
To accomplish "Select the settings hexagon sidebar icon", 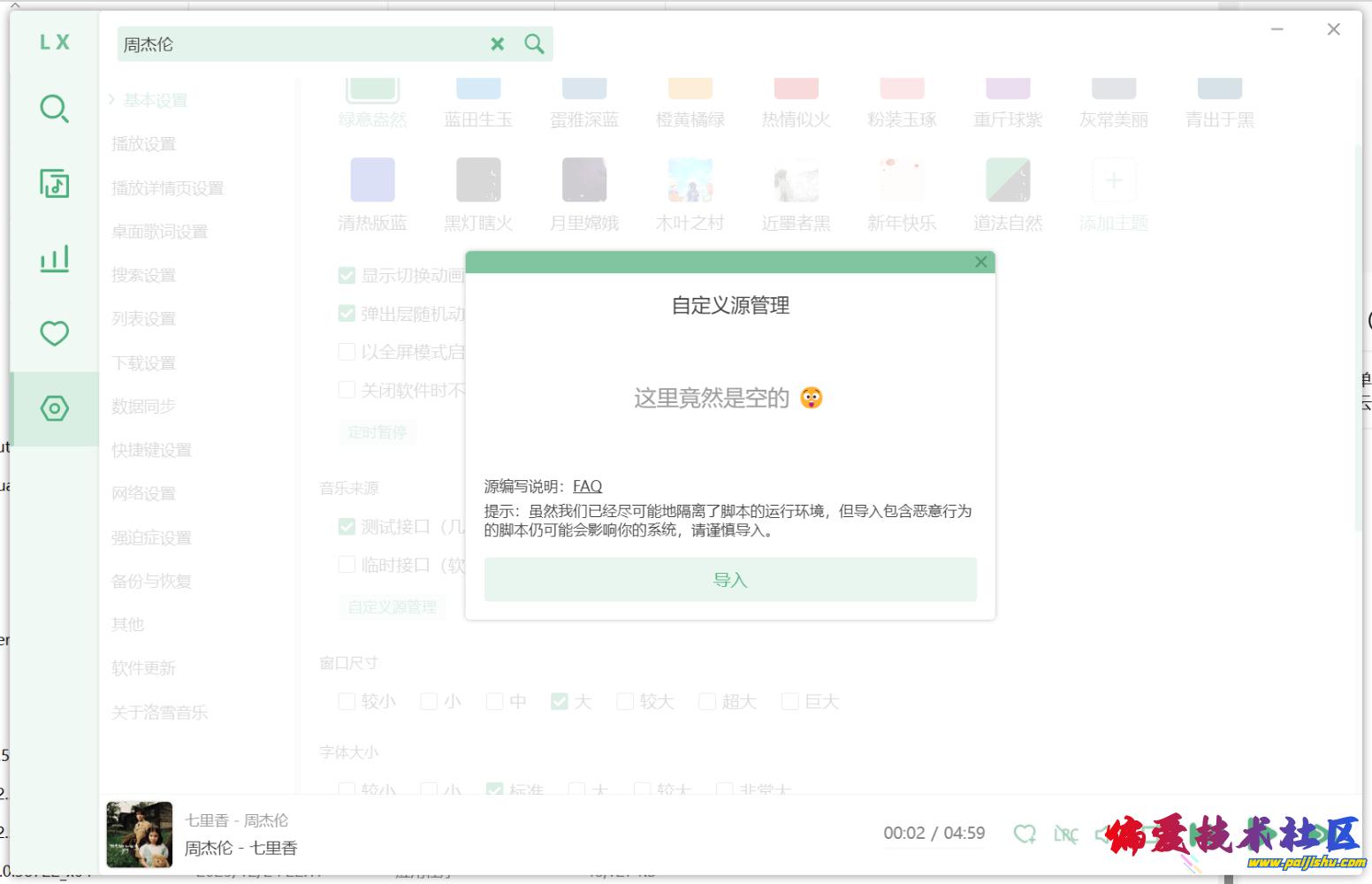I will (54, 408).
